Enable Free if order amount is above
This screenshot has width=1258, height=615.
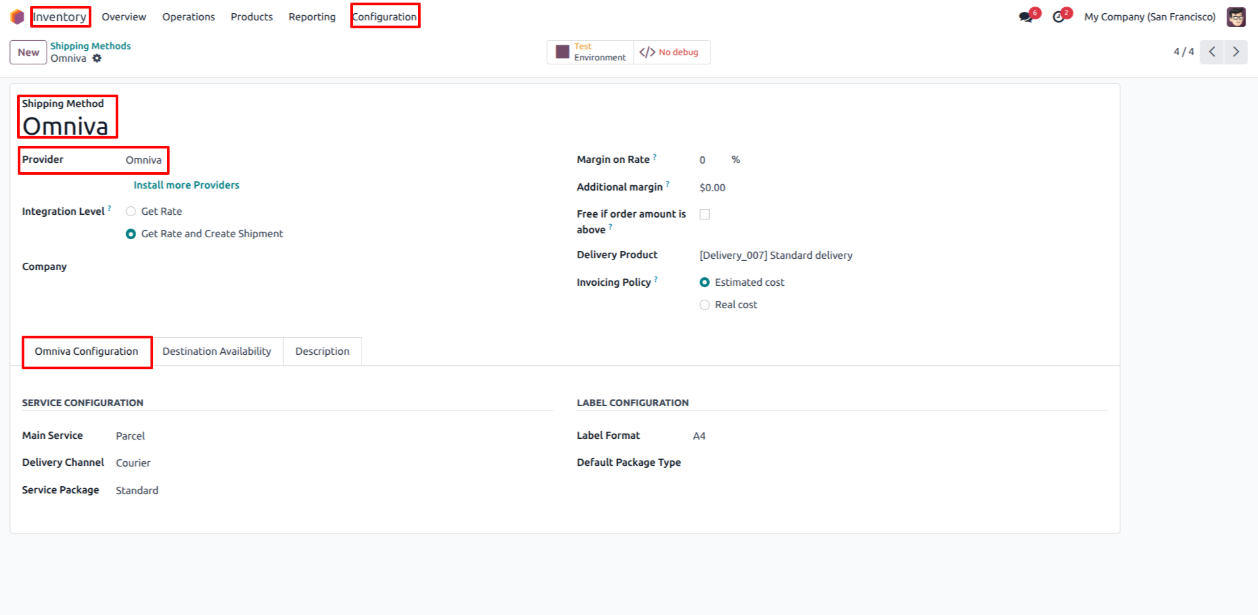705,215
